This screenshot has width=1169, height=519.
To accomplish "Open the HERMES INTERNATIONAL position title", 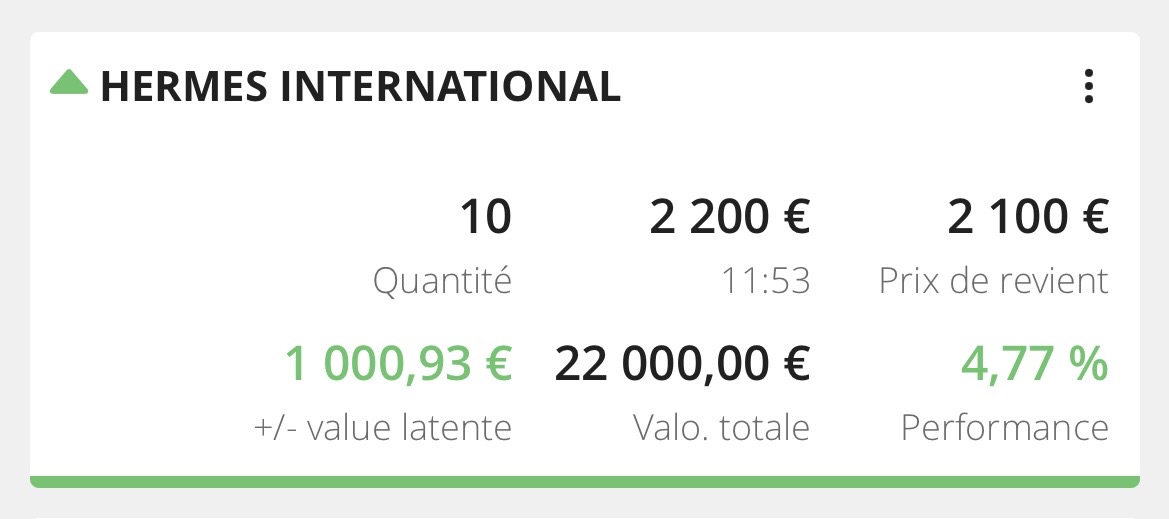I will (x=360, y=87).
